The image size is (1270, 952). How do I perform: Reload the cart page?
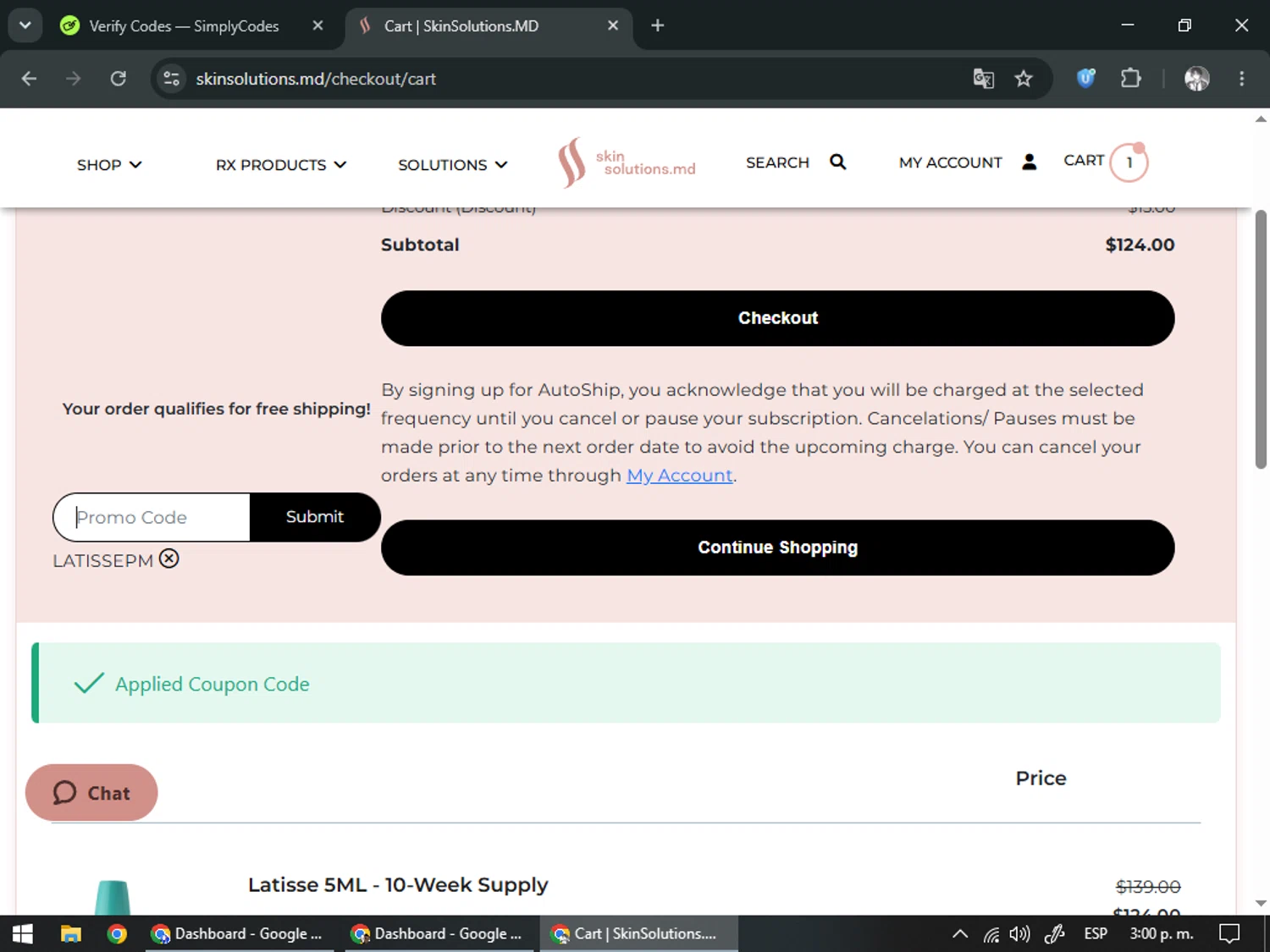(x=119, y=79)
